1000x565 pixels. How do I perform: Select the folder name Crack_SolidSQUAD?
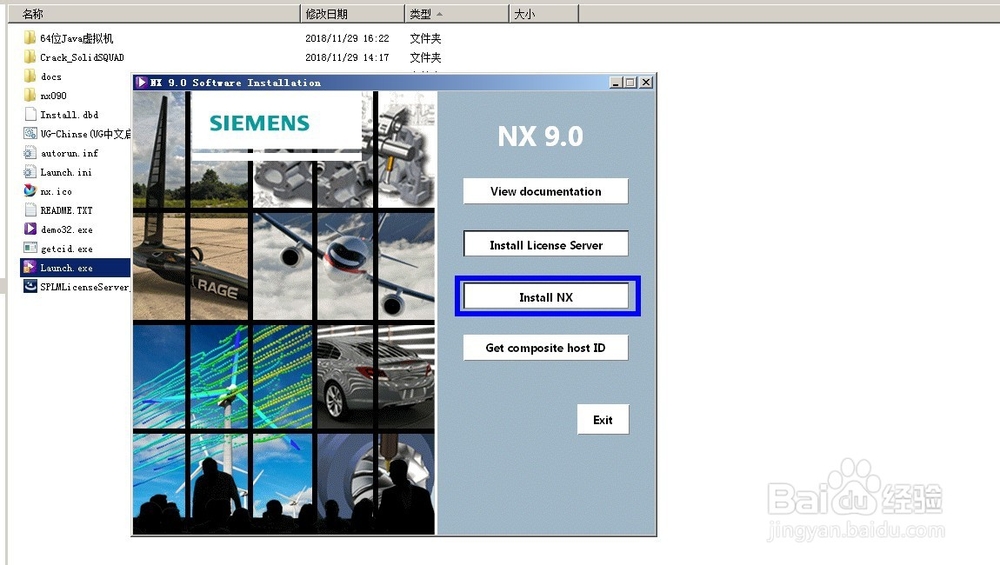[x=82, y=57]
